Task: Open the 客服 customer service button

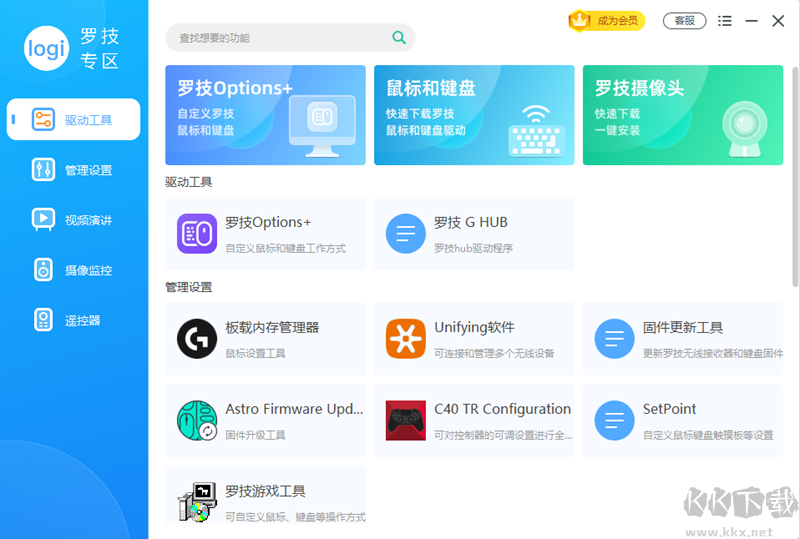Action: click(x=684, y=21)
